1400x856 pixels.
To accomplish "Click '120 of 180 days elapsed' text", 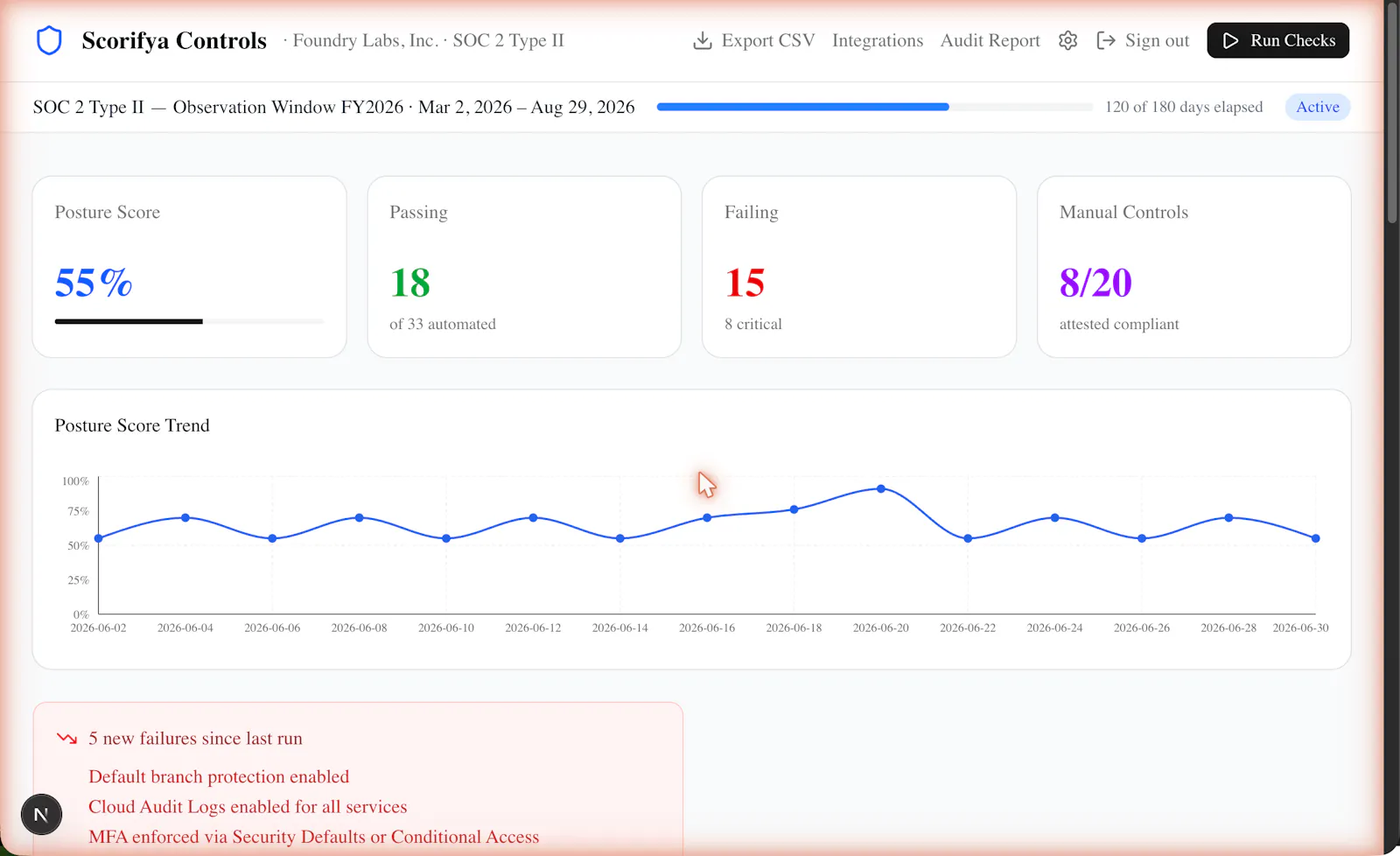I will tap(1184, 107).
